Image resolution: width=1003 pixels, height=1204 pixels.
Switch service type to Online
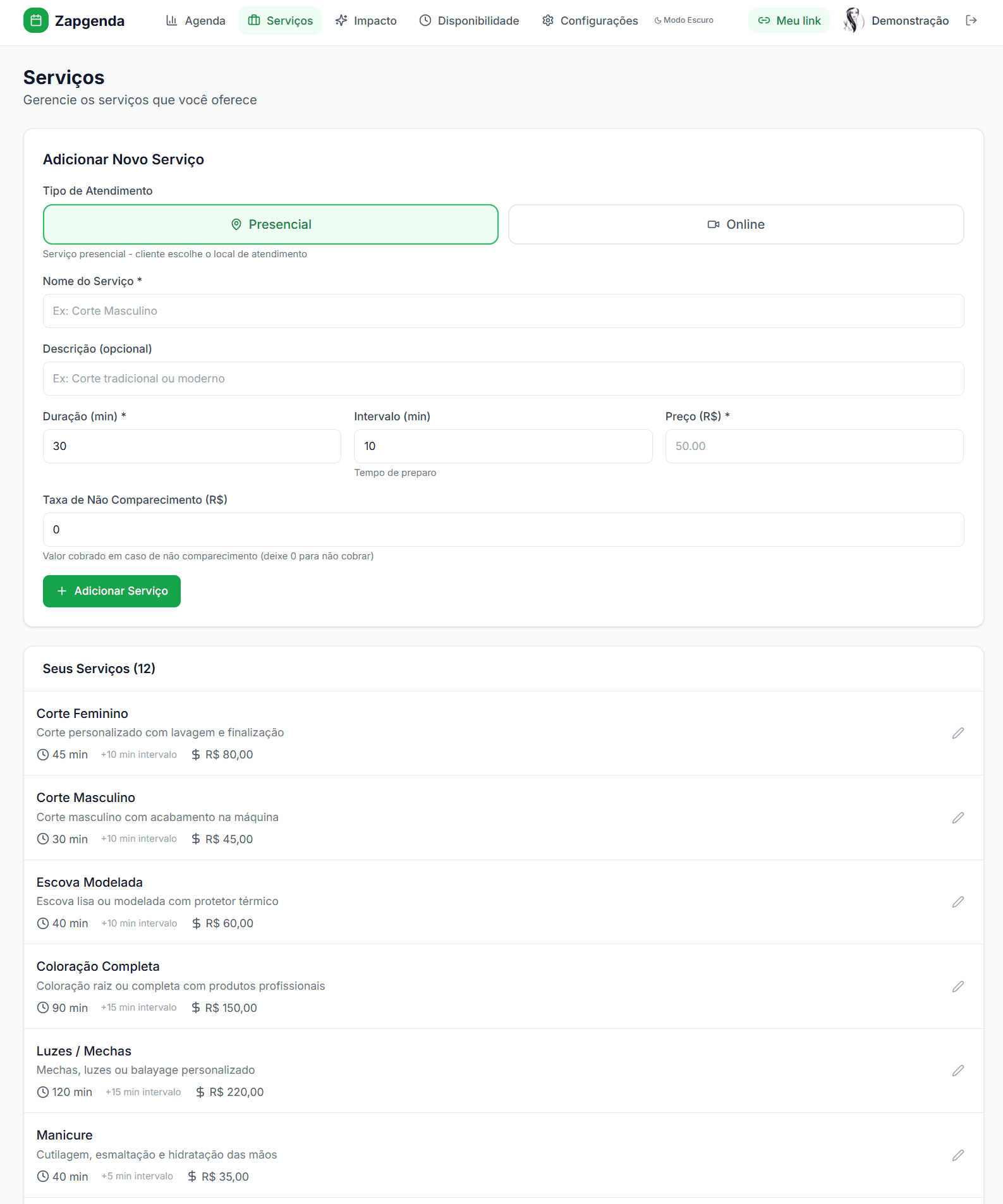(x=736, y=224)
